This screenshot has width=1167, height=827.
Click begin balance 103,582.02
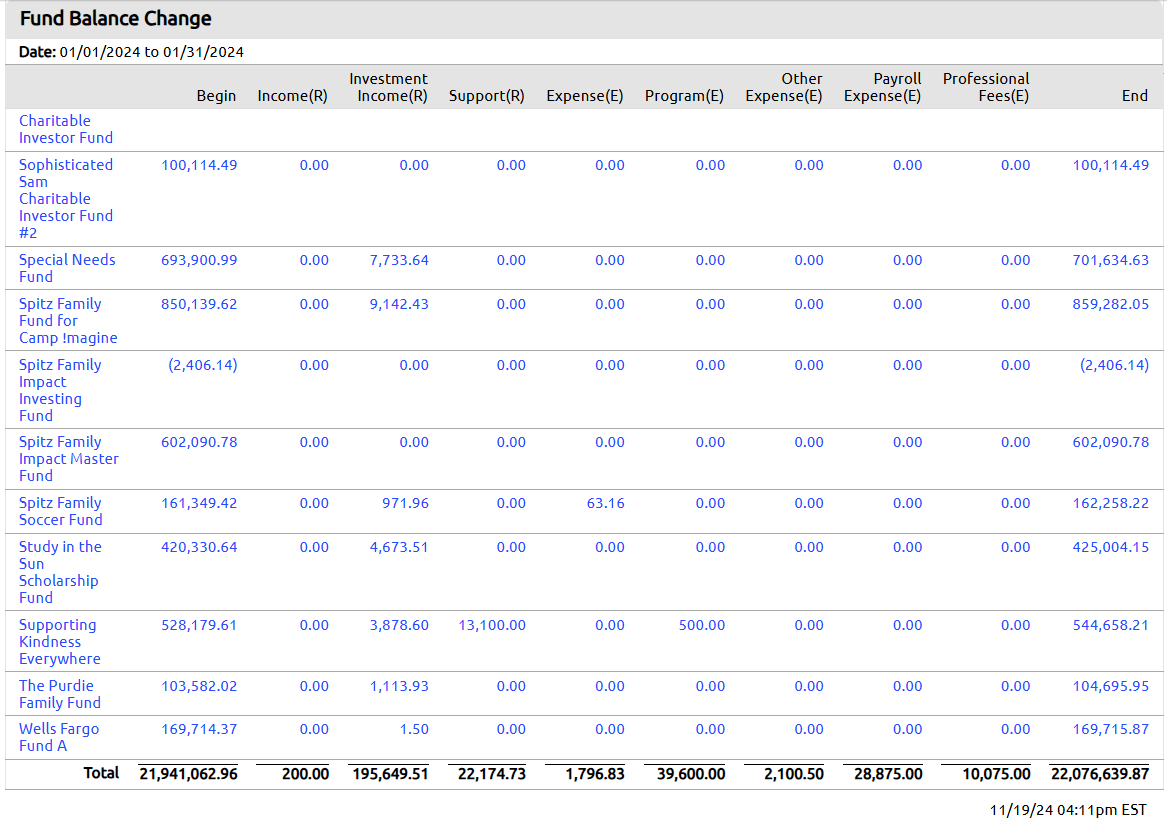(x=199, y=686)
